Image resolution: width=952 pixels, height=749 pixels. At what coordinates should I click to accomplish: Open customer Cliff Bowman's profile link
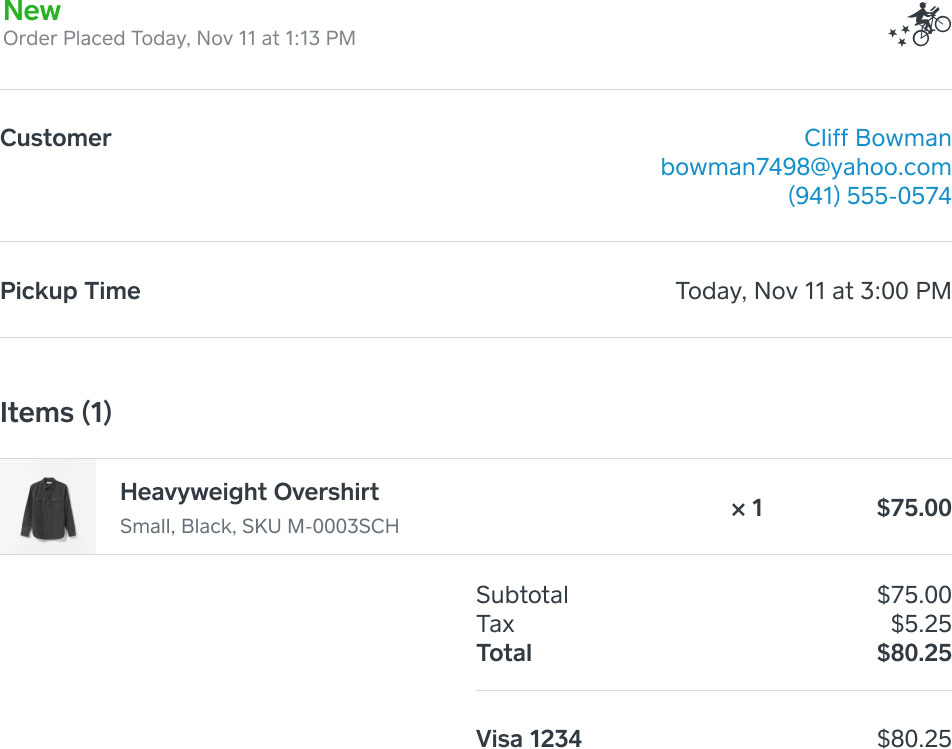877,138
